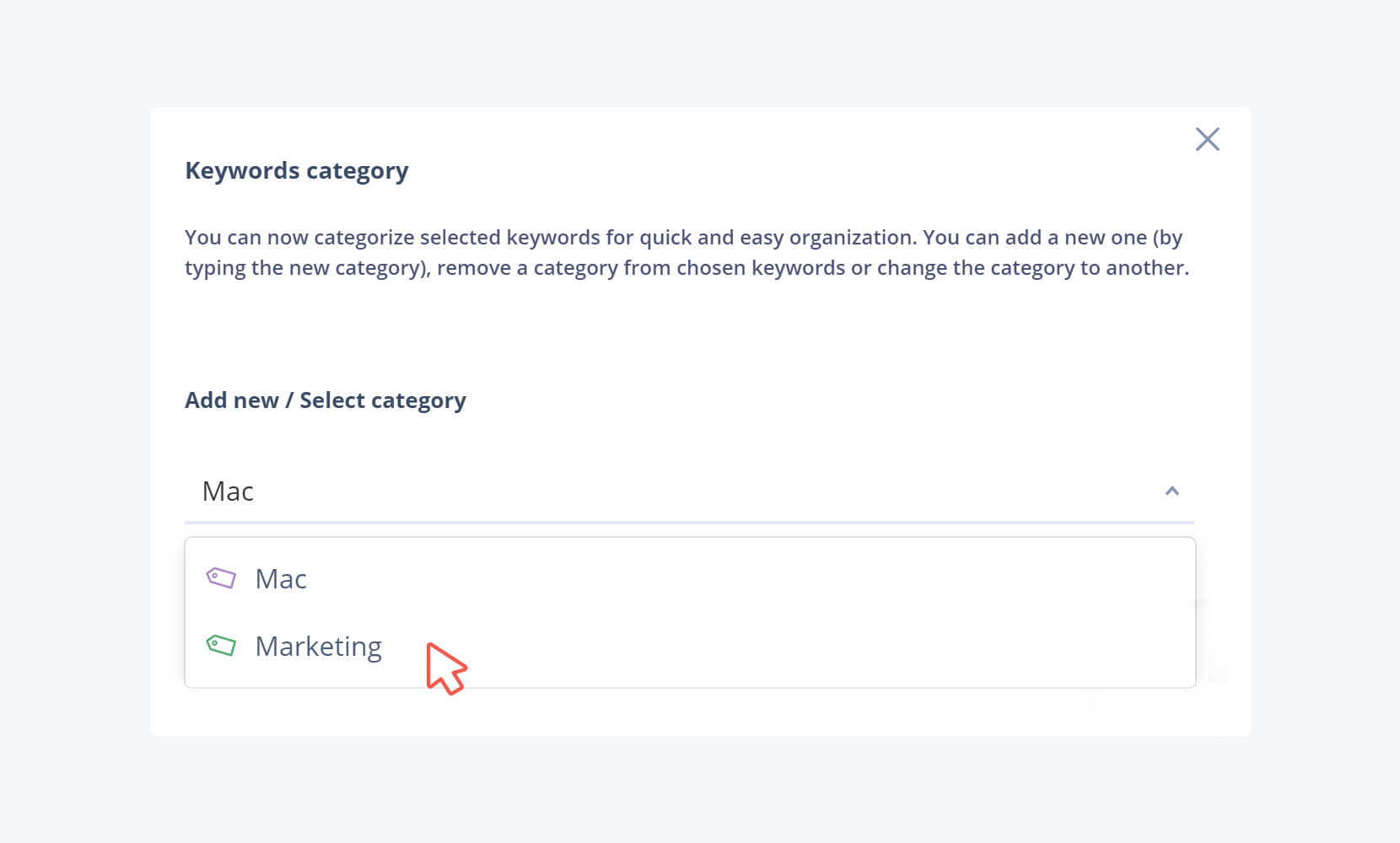The image size is (1400, 843).
Task: Click the "Add new / Select category" label
Action: click(325, 400)
